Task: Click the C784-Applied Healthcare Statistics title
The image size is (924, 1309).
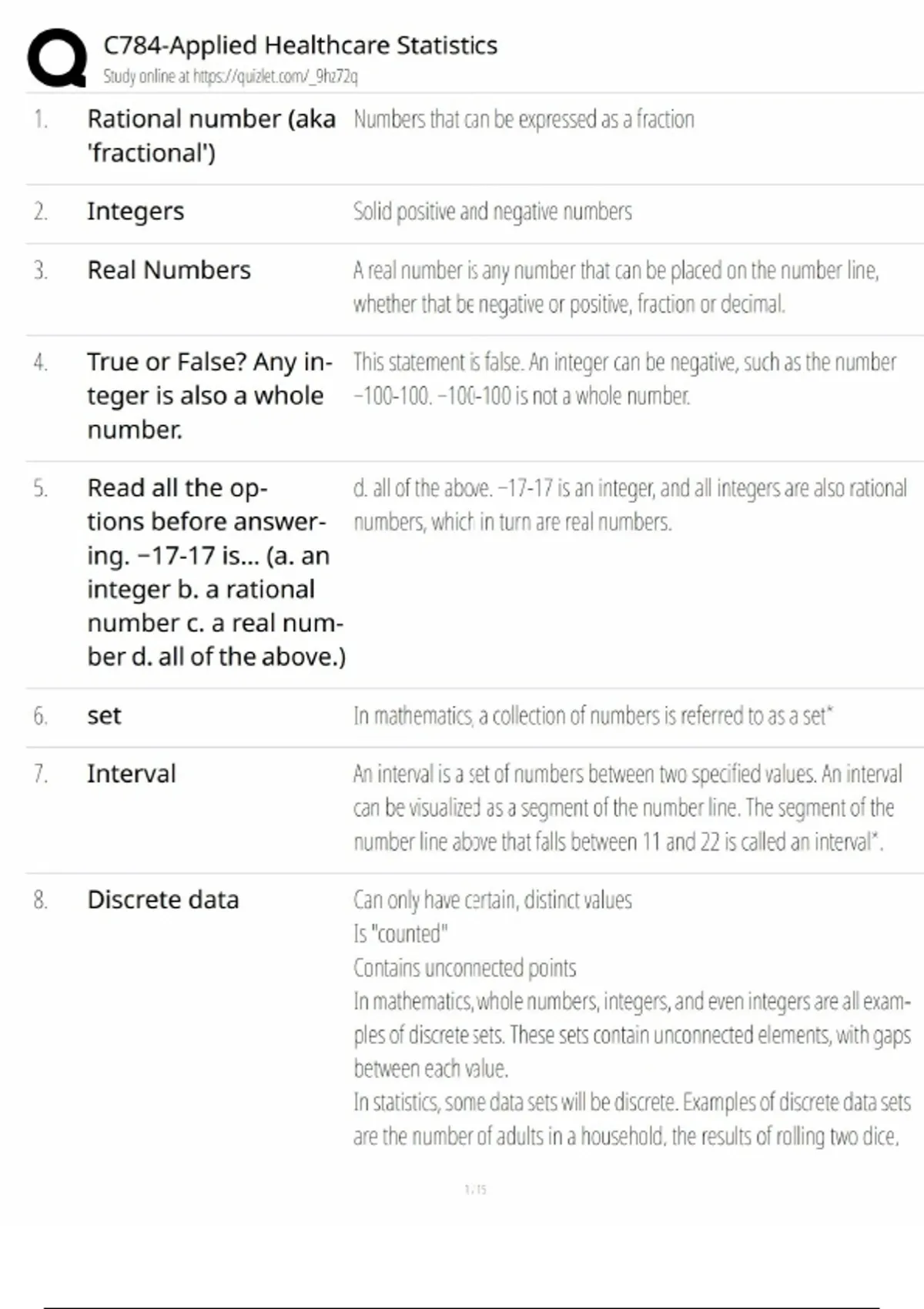Action: (x=300, y=45)
